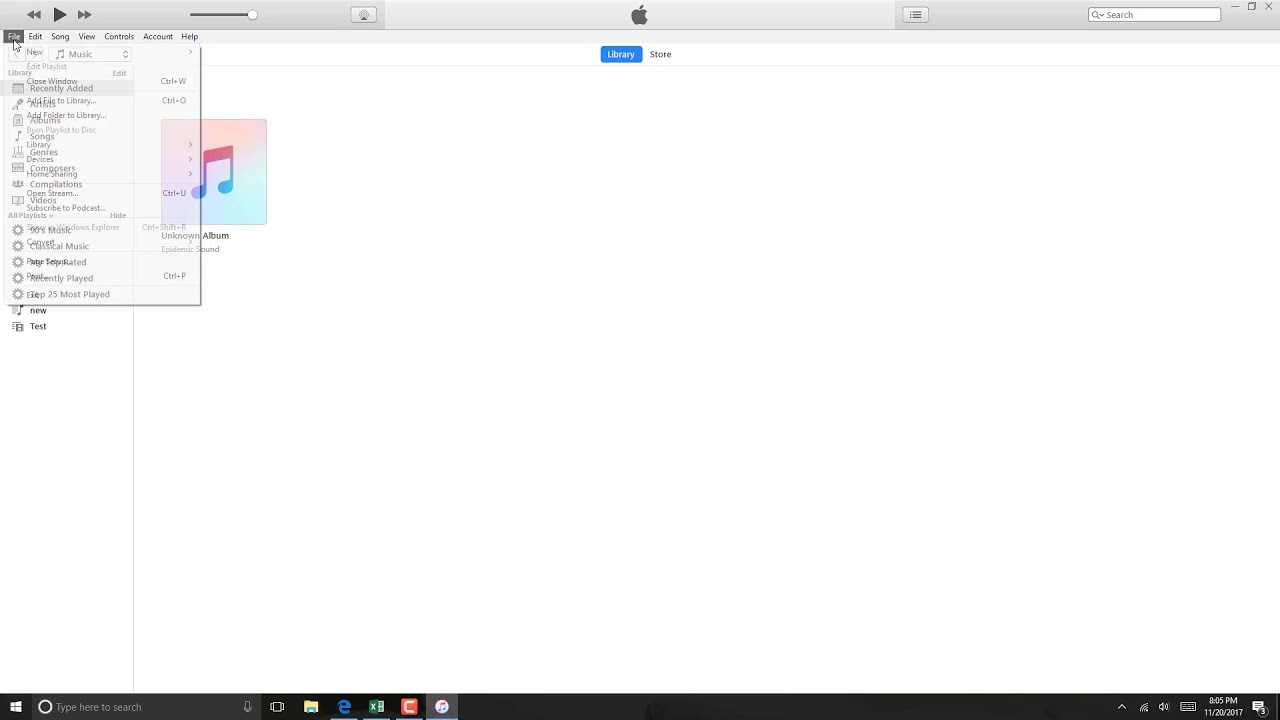
Task: Expand the Devices submenu
Action: click(x=103, y=159)
